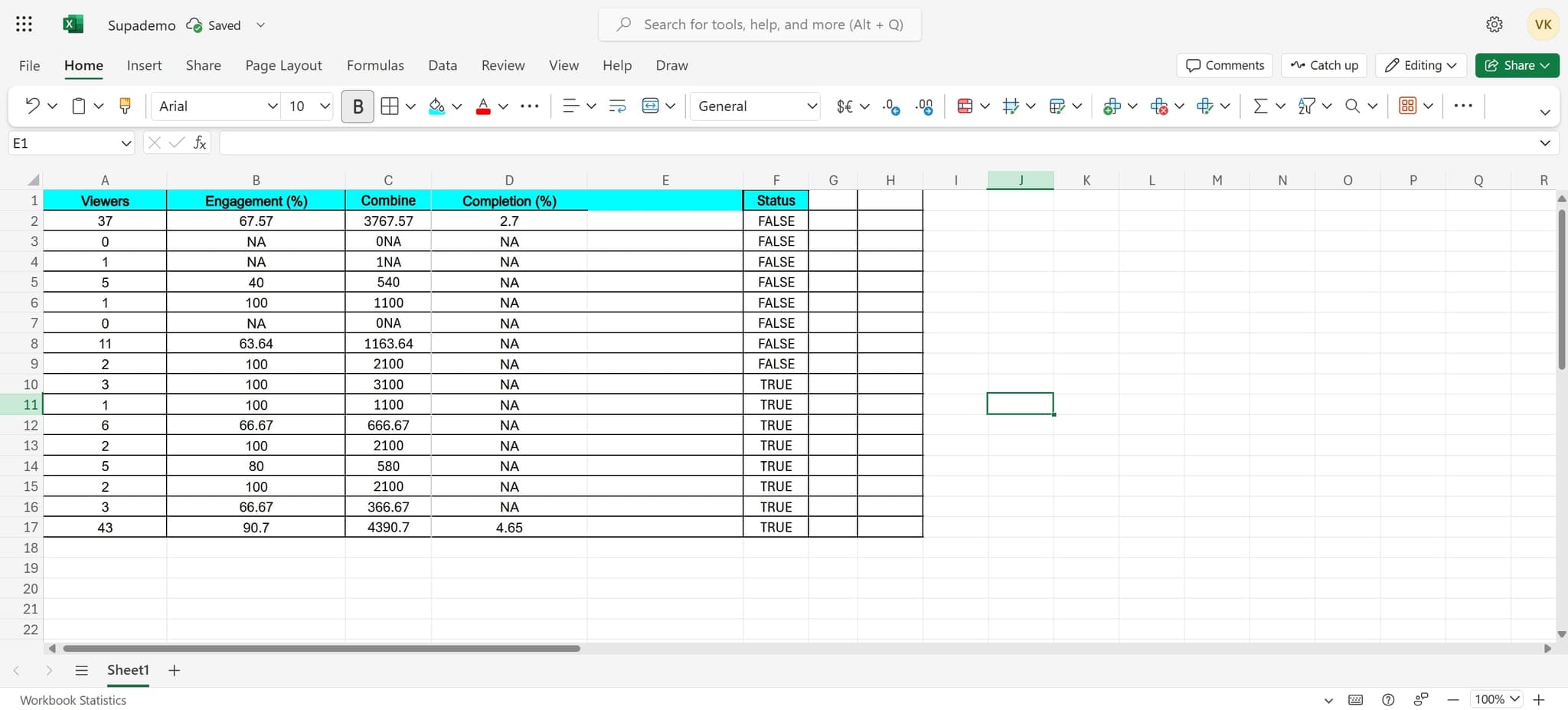Click the Wrap Text icon
The image size is (1568, 710).
[x=617, y=106]
